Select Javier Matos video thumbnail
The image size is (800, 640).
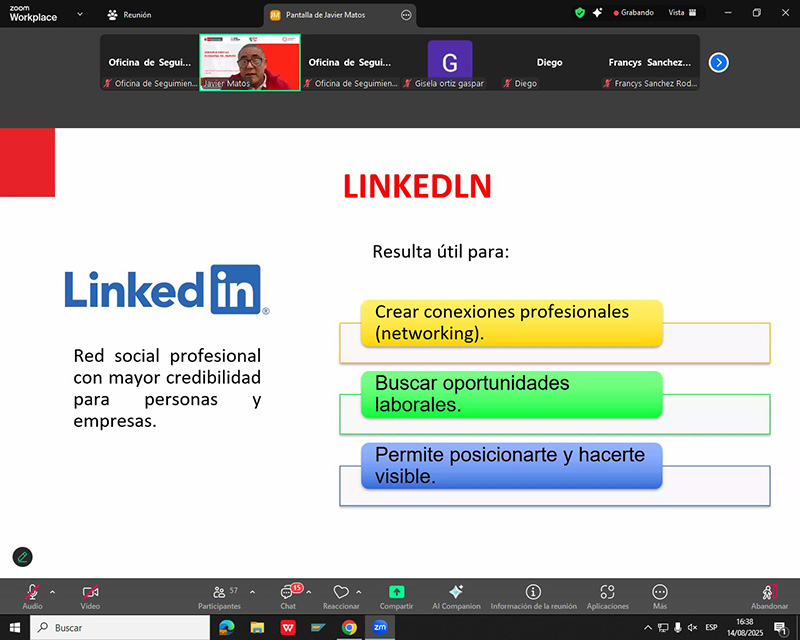pos(249,62)
